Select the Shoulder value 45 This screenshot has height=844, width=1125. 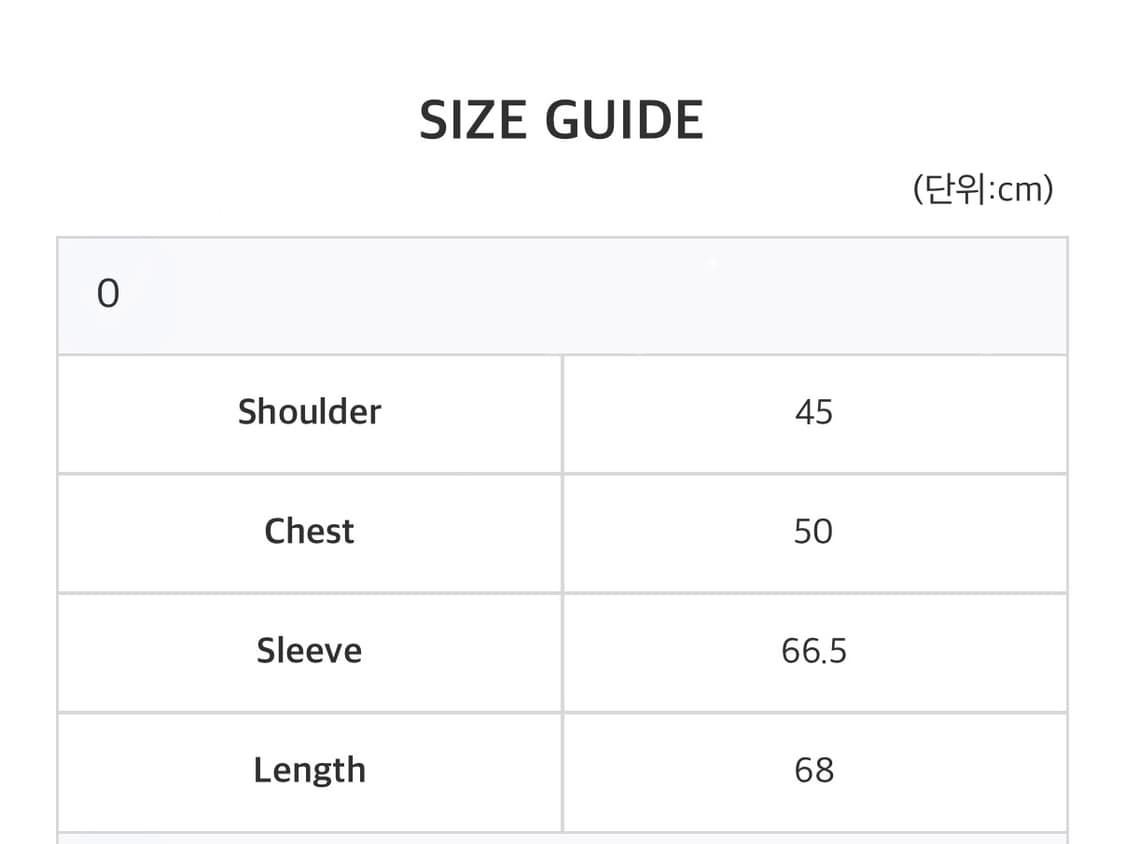pyautogui.click(x=813, y=412)
